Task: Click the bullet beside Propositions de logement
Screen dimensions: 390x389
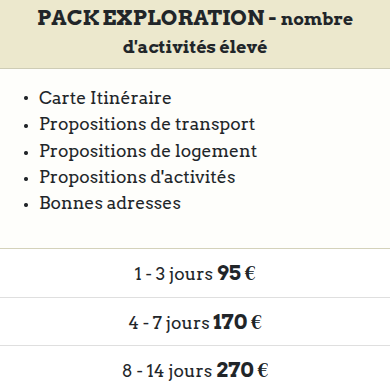Action: click(26, 152)
